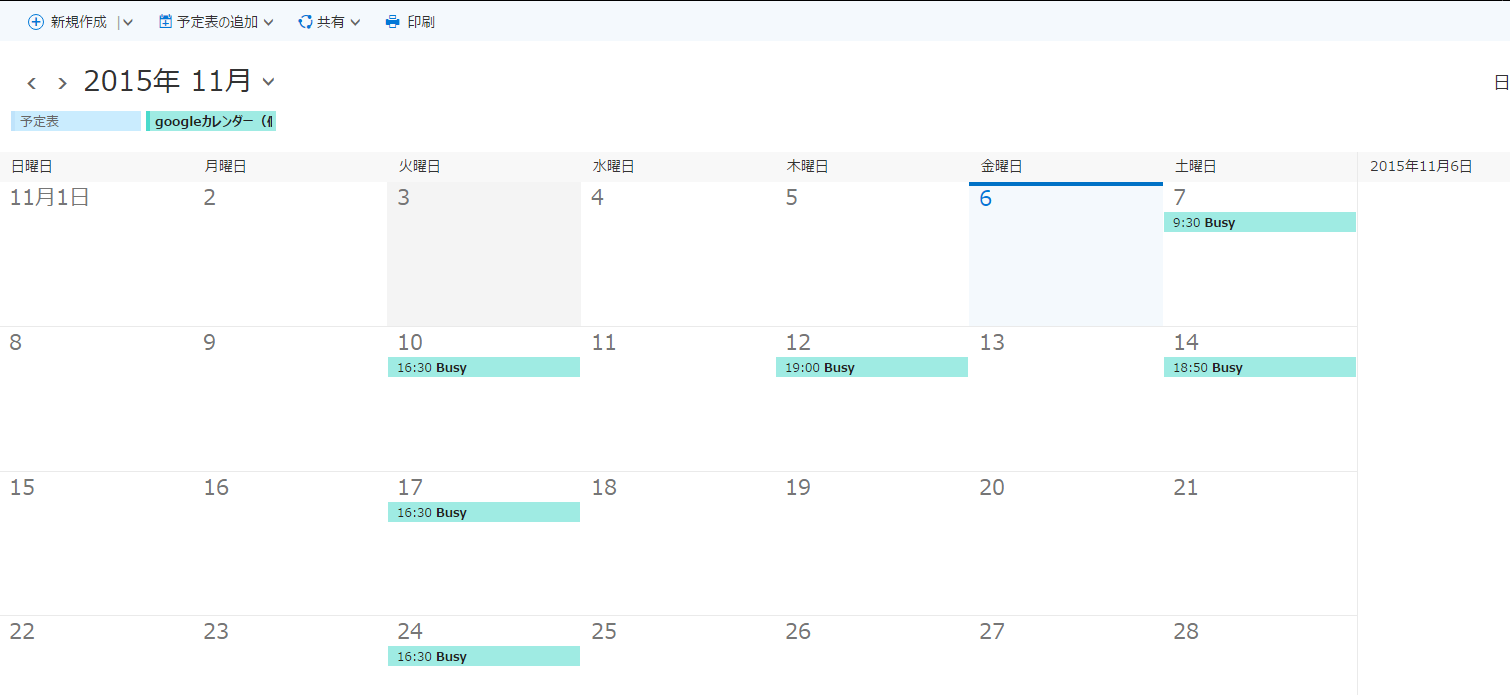
Task: Go to the next month
Action: coord(62,83)
